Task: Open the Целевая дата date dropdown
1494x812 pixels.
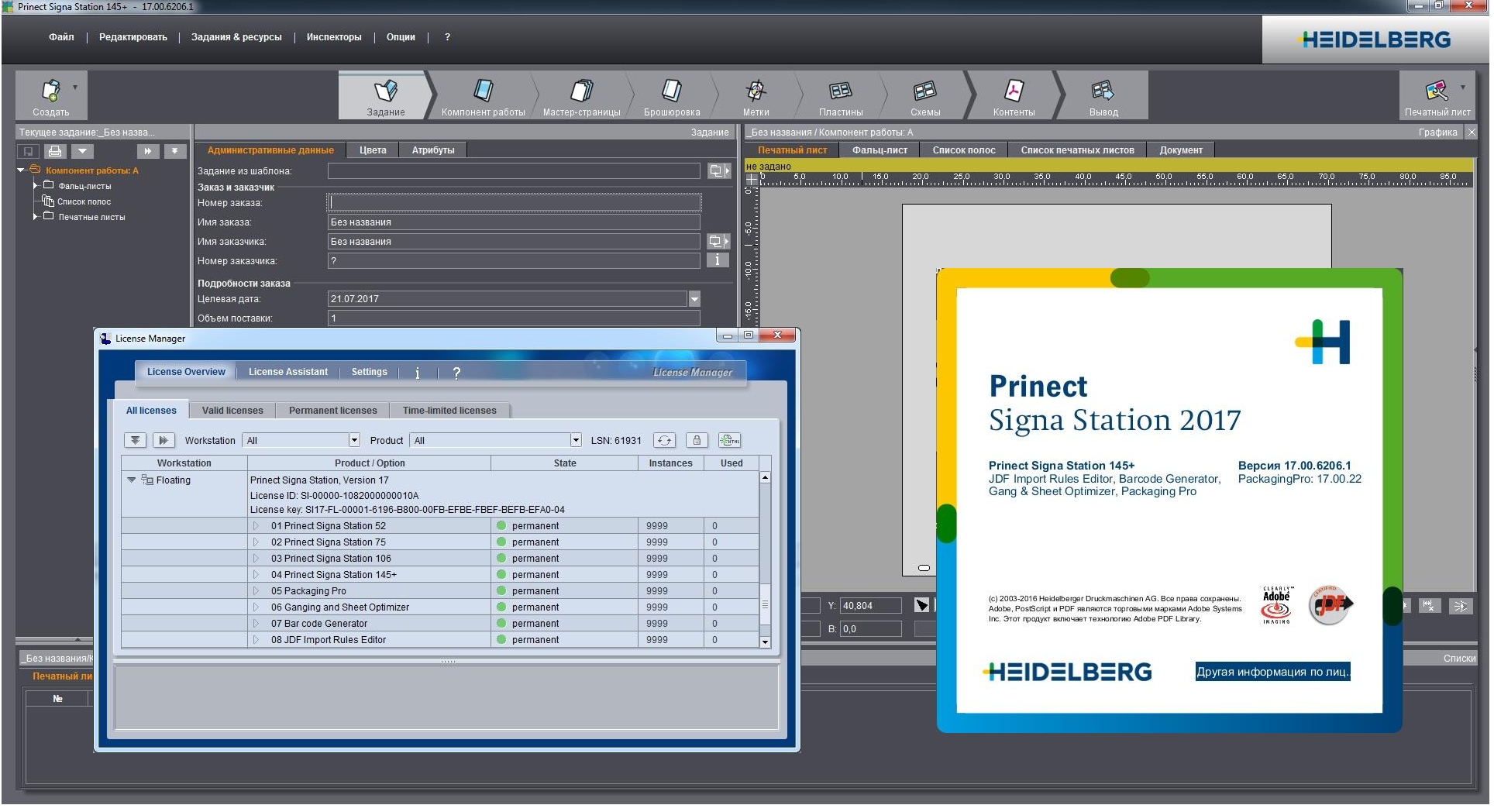Action: pos(694,299)
